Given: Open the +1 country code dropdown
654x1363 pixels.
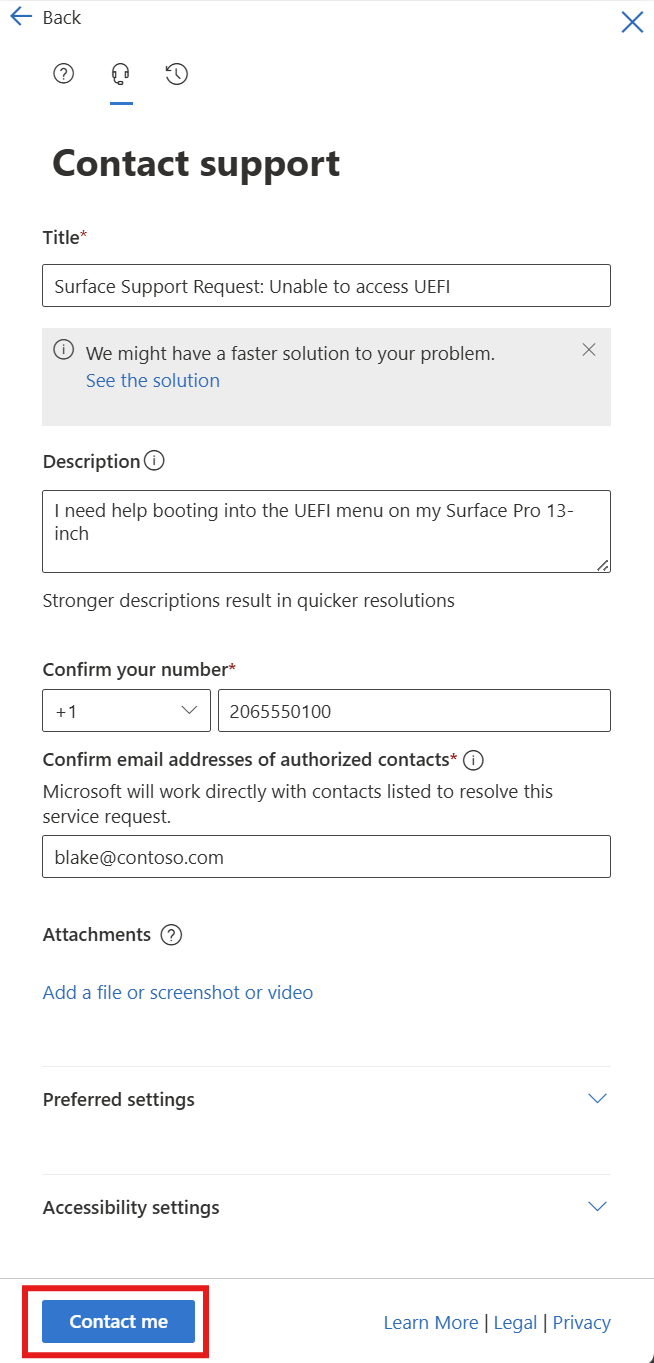Looking at the screenshot, I should tap(126, 710).
